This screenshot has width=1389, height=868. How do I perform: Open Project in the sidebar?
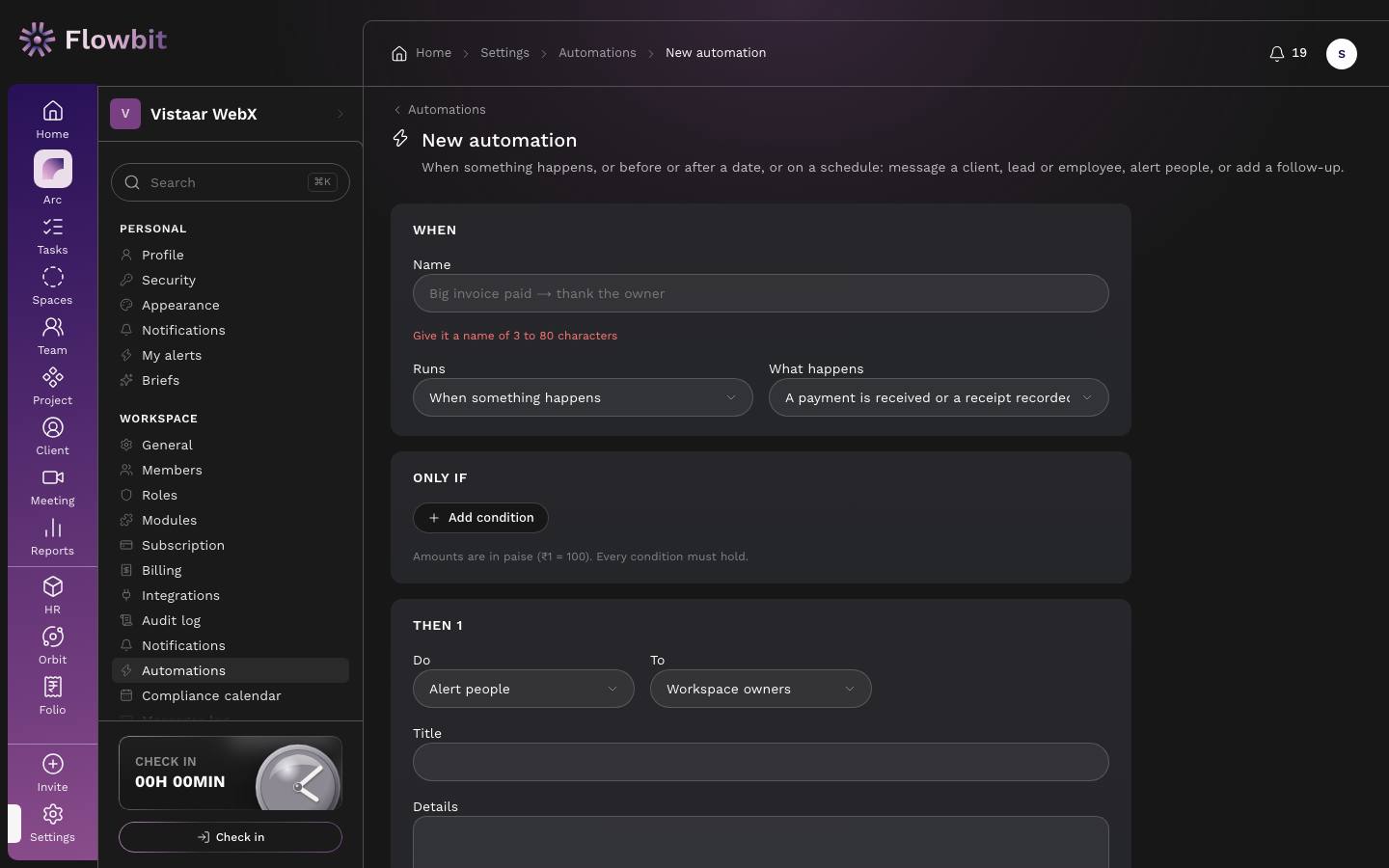point(52,387)
